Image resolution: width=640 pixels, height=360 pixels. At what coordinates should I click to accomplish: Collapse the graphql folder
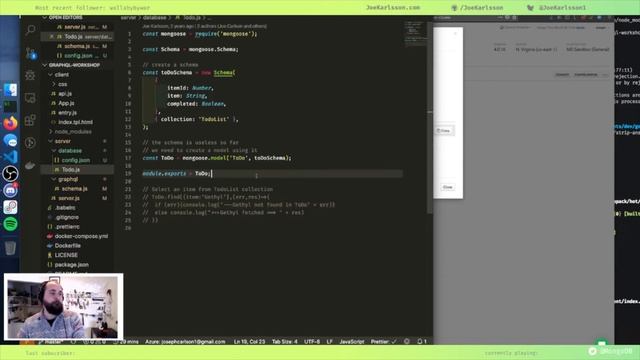(67, 179)
